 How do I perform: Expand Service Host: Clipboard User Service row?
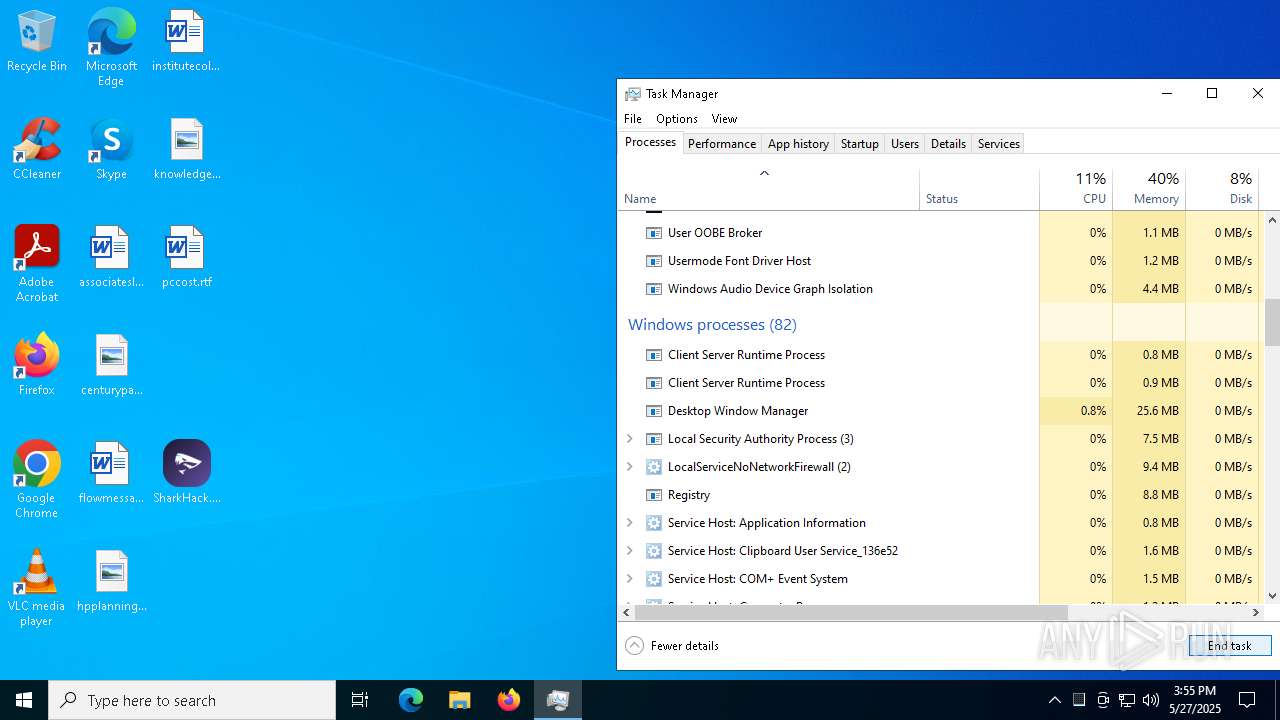point(629,551)
